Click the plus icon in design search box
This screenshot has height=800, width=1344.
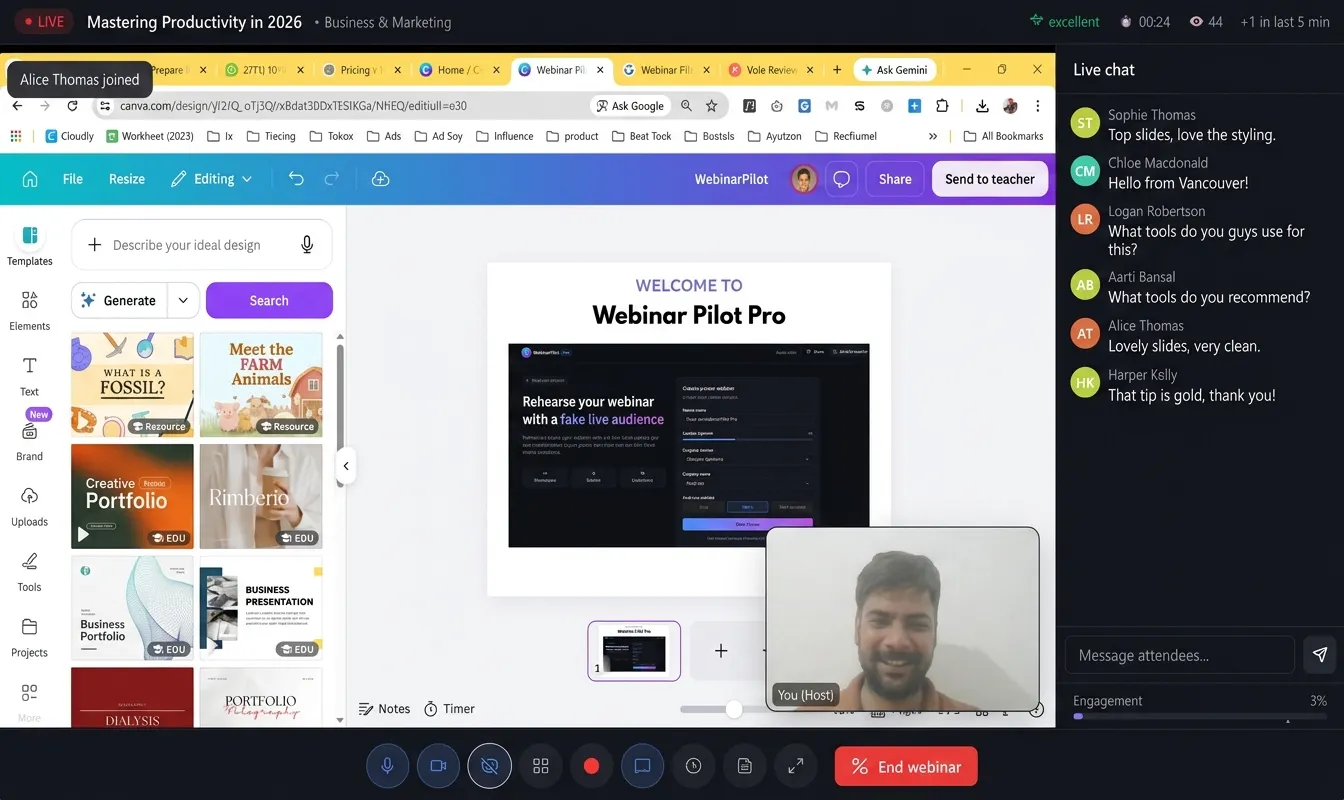click(95, 245)
